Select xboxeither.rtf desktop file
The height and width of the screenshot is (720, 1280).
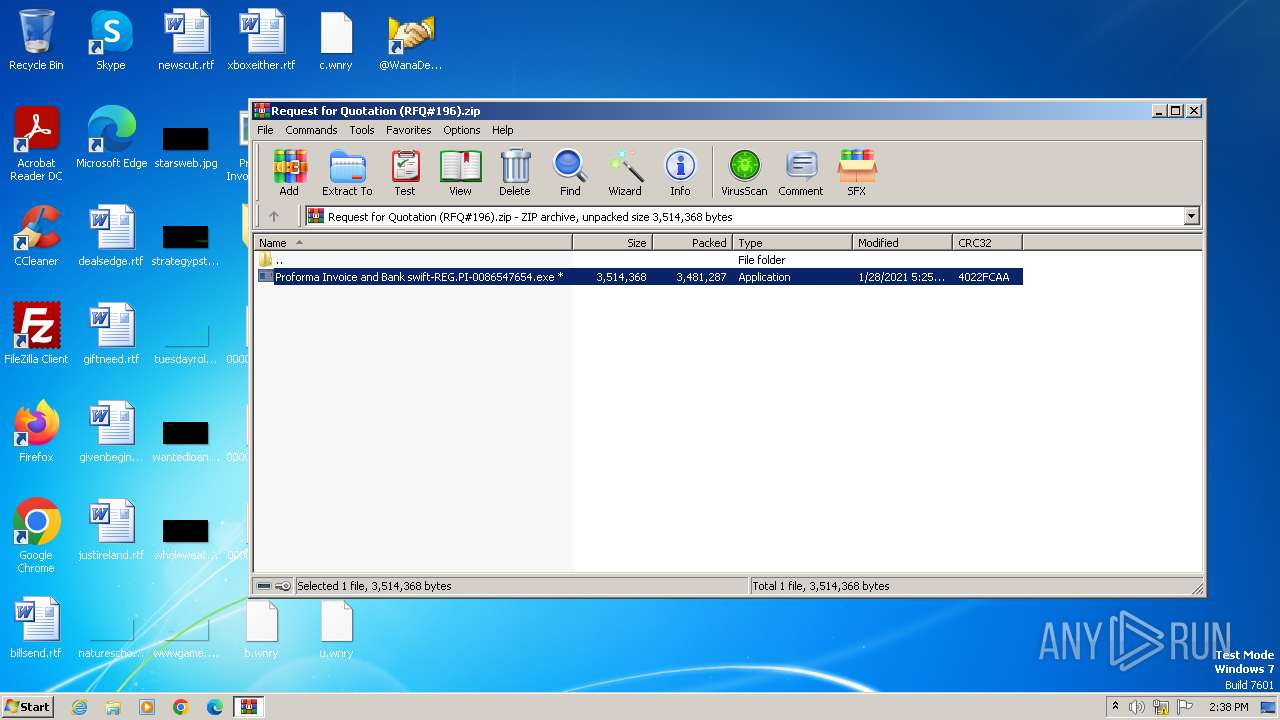point(261,40)
